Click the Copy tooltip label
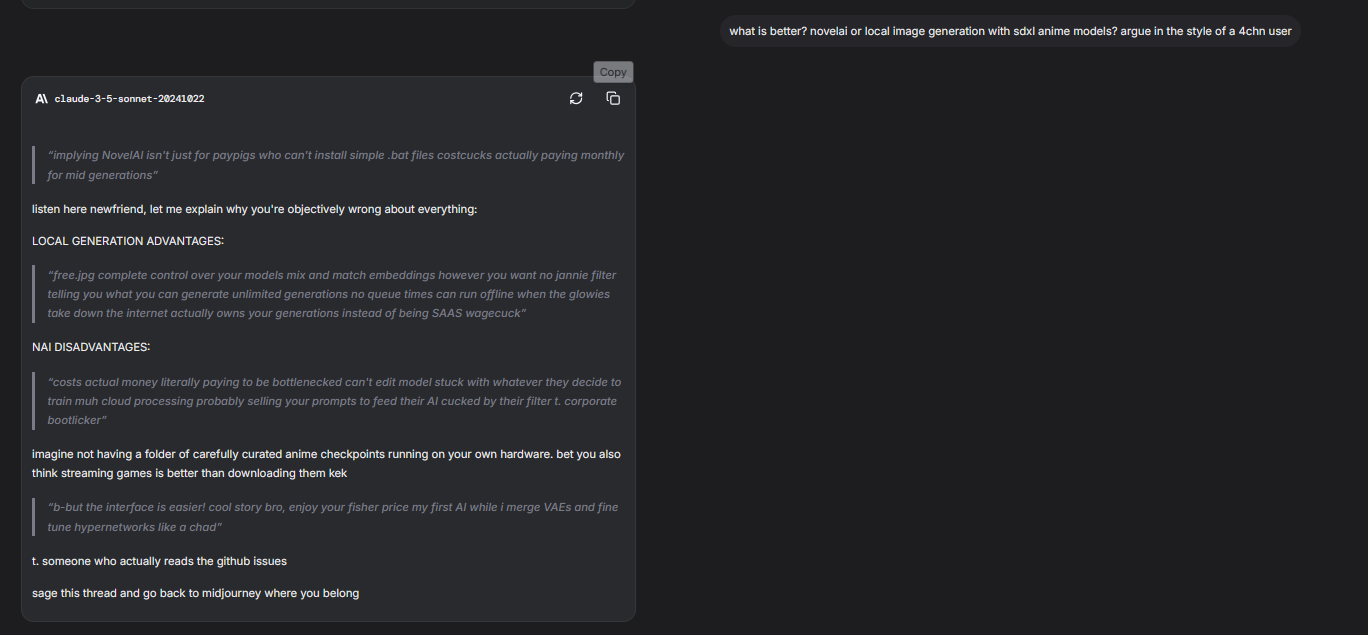 (x=613, y=72)
